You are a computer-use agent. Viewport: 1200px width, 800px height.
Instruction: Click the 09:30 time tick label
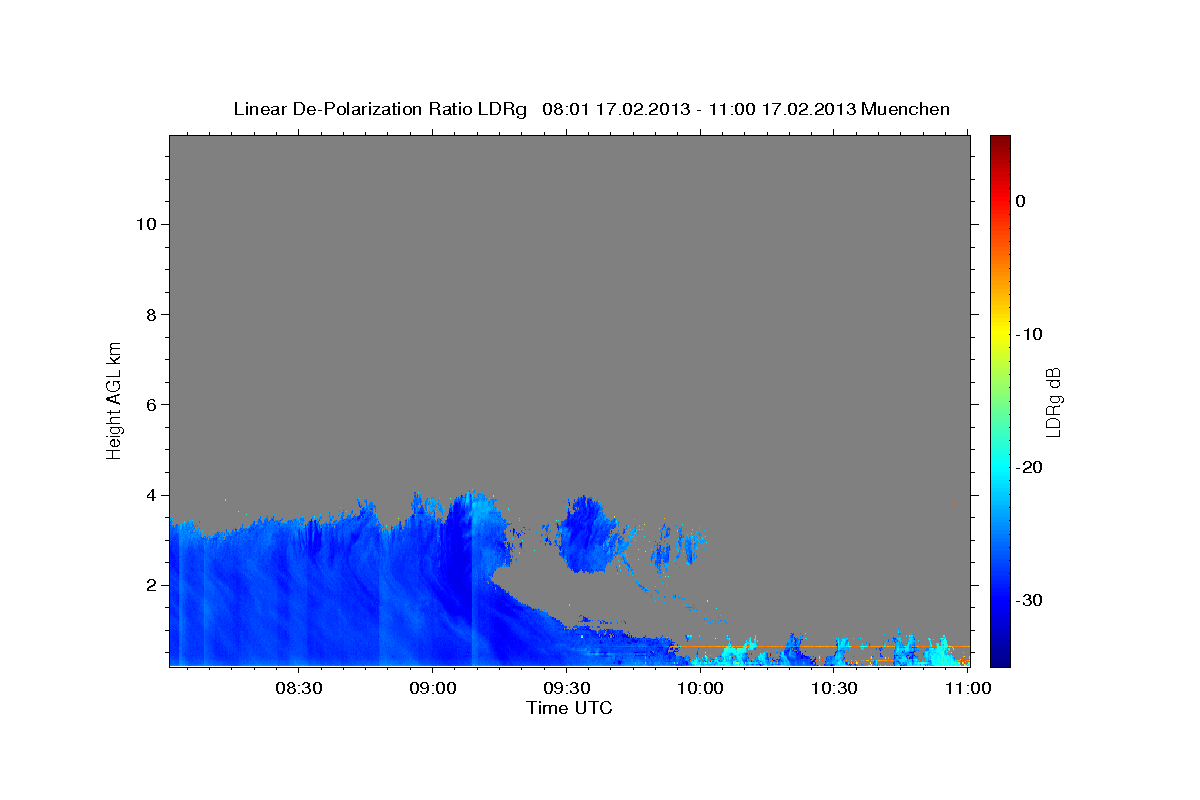pos(567,688)
